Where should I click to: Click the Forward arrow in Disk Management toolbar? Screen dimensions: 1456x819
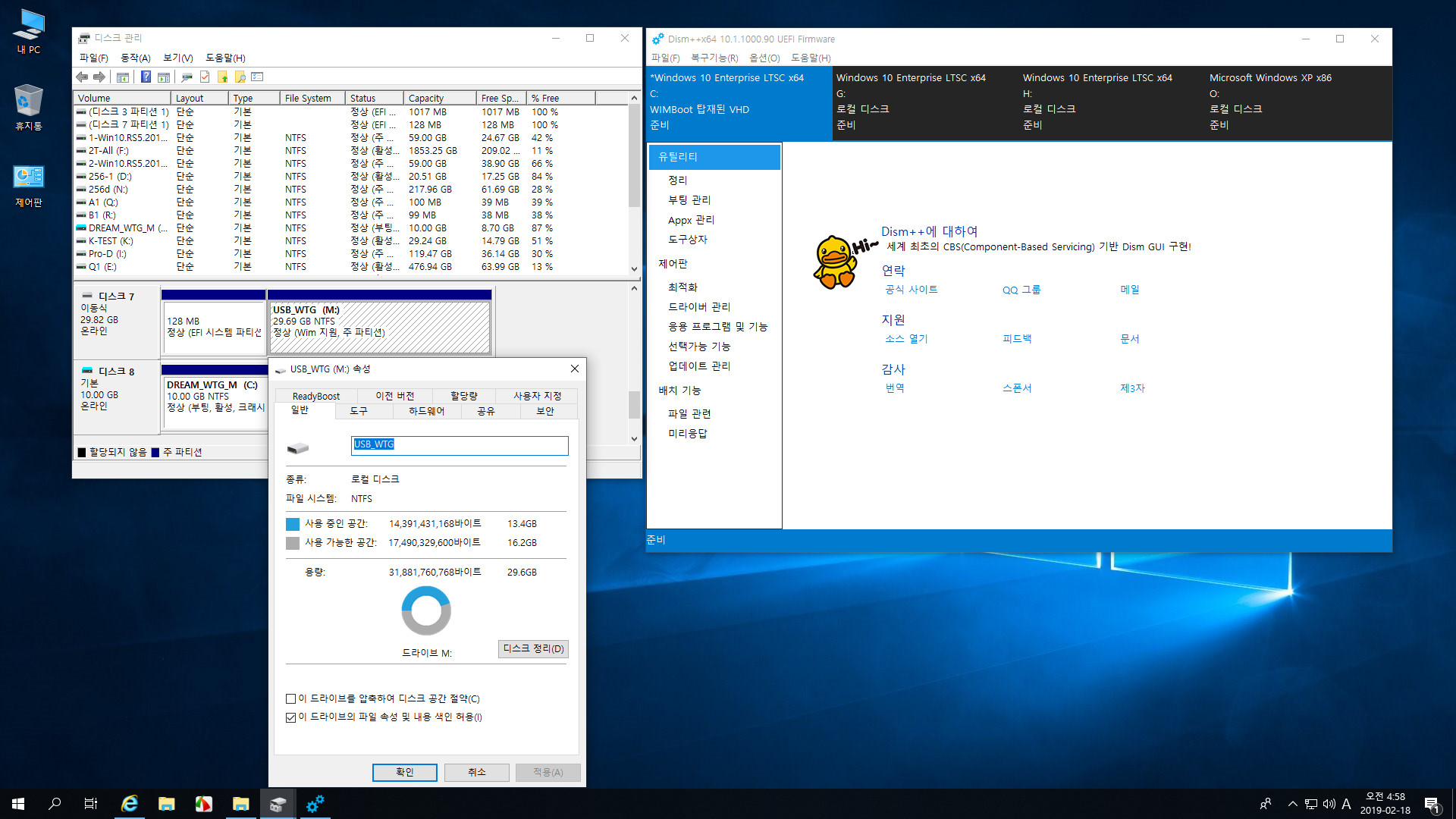pos(99,77)
